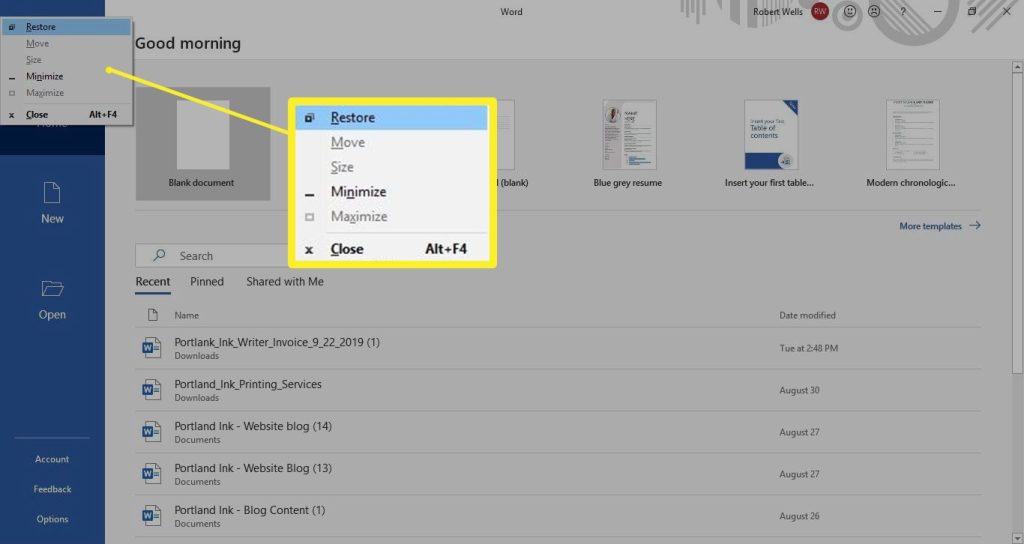Click the smiley face feedback icon
This screenshot has height=544, width=1024.
coord(850,12)
